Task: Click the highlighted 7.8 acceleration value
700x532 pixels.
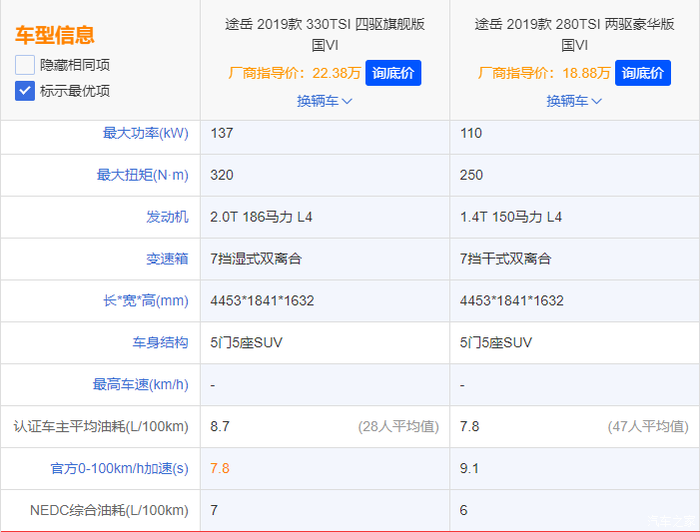Action: [220, 469]
